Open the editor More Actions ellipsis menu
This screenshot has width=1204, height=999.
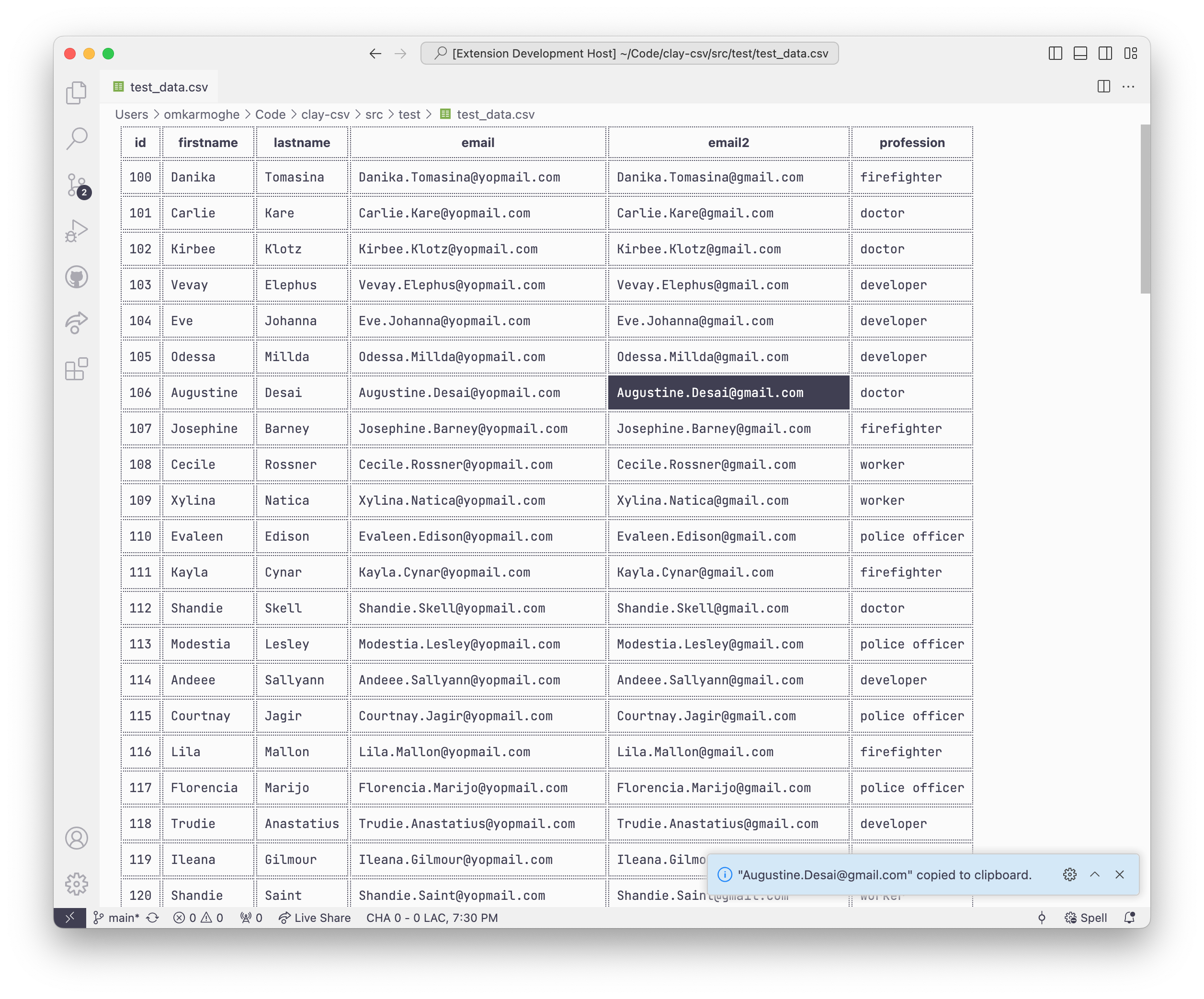coord(1128,87)
